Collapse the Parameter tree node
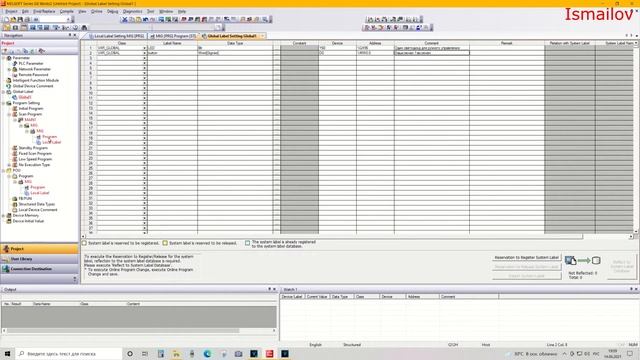The height and width of the screenshot is (360, 640). click(4, 58)
